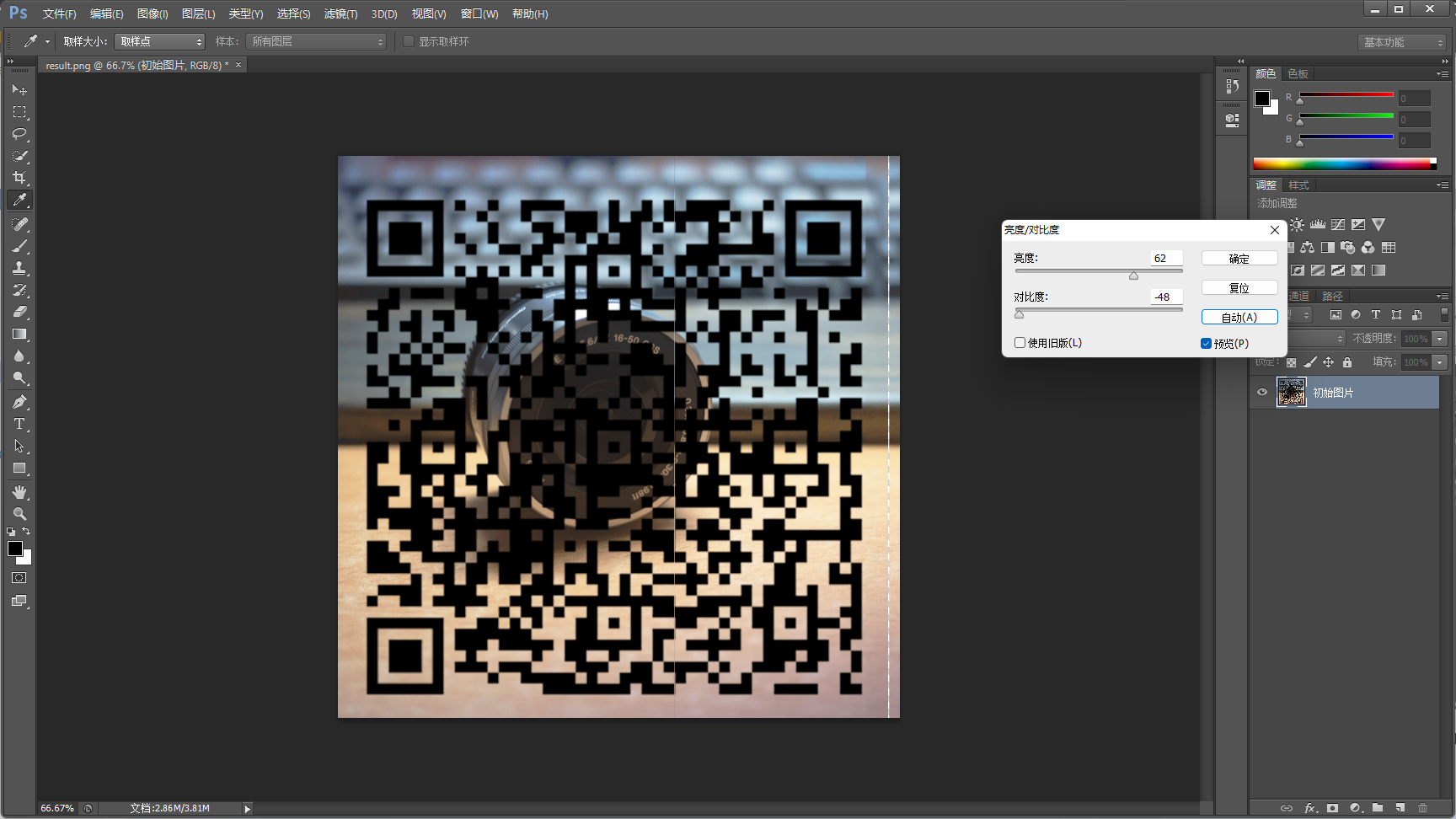Viewport: 1456px width, 819px height.
Task: Open the layer fill dropdown arrow
Action: click(x=1440, y=362)
